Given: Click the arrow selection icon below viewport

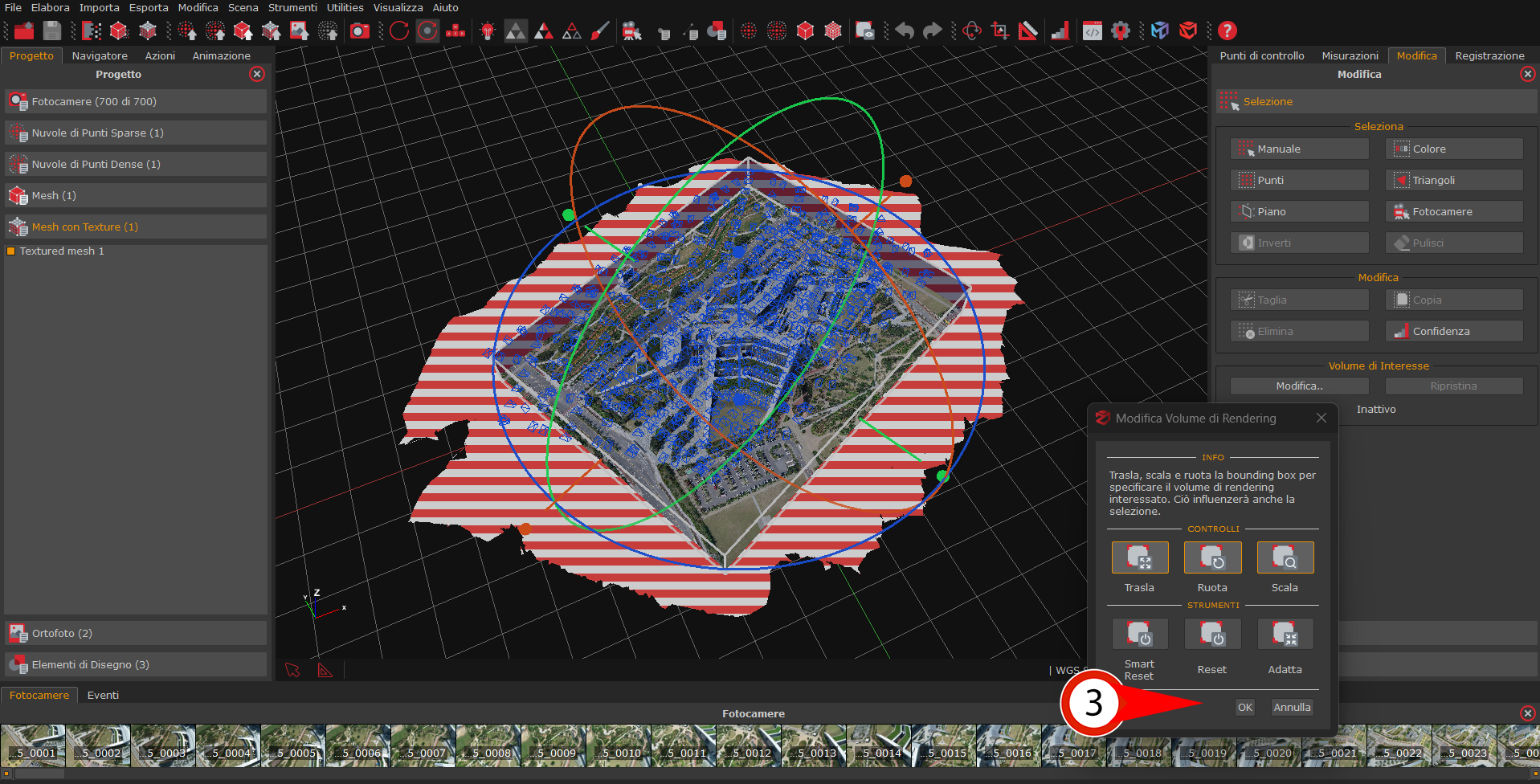Looking at the screenshot, I should tap(292, 670).
